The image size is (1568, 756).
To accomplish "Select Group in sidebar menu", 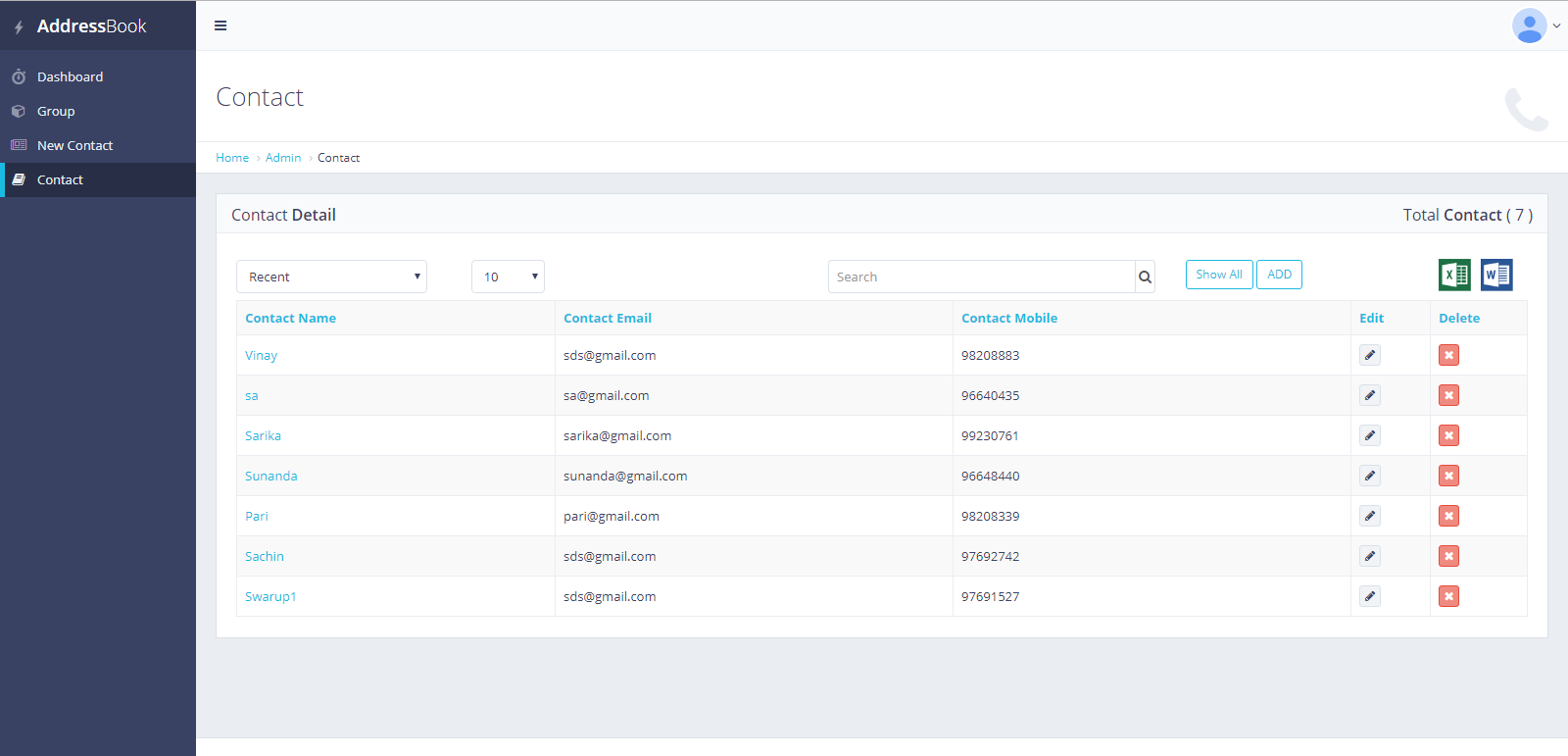I will click(x=56, y=111).
